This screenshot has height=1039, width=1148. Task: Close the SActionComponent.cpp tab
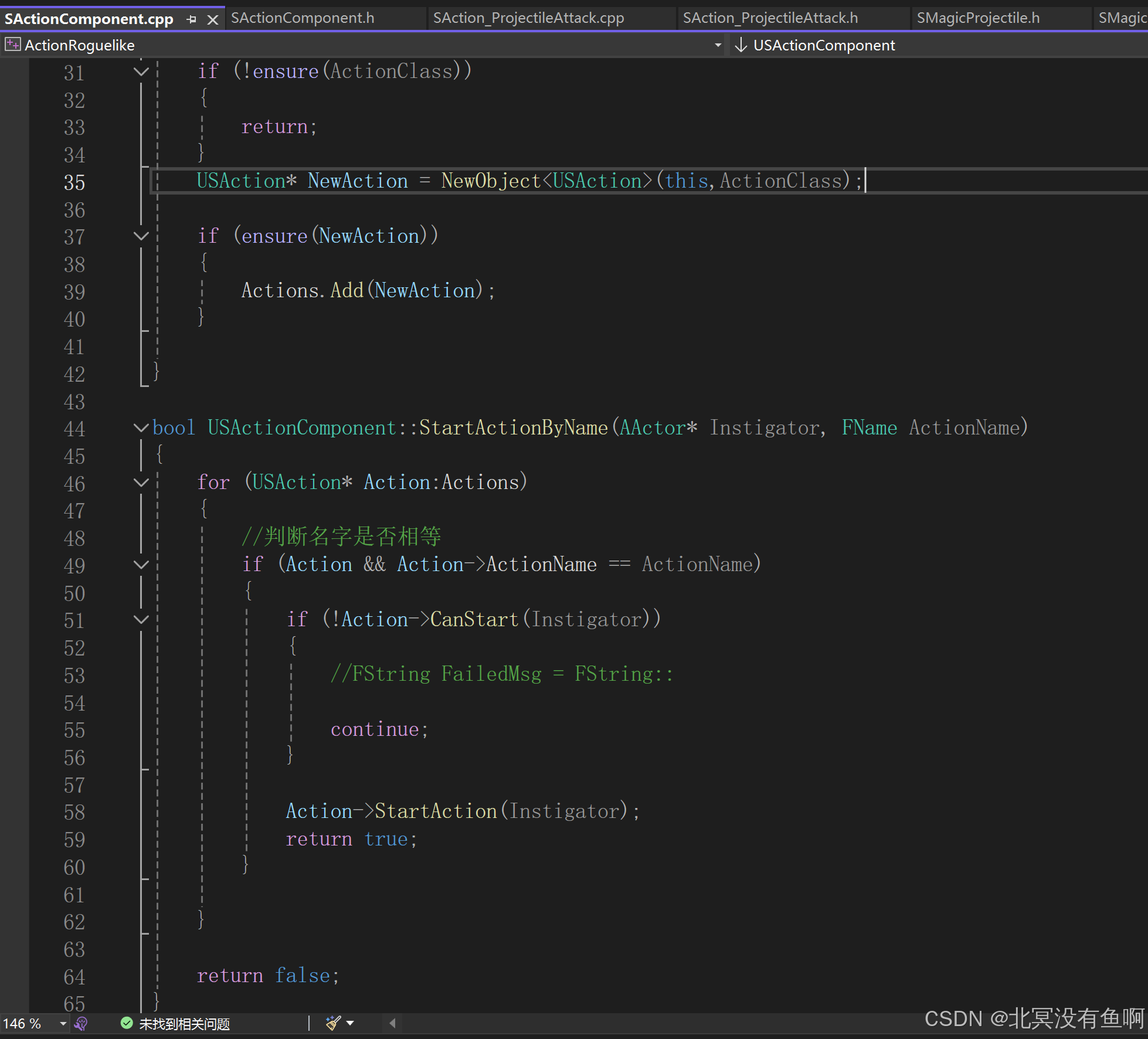coord(213,20)
